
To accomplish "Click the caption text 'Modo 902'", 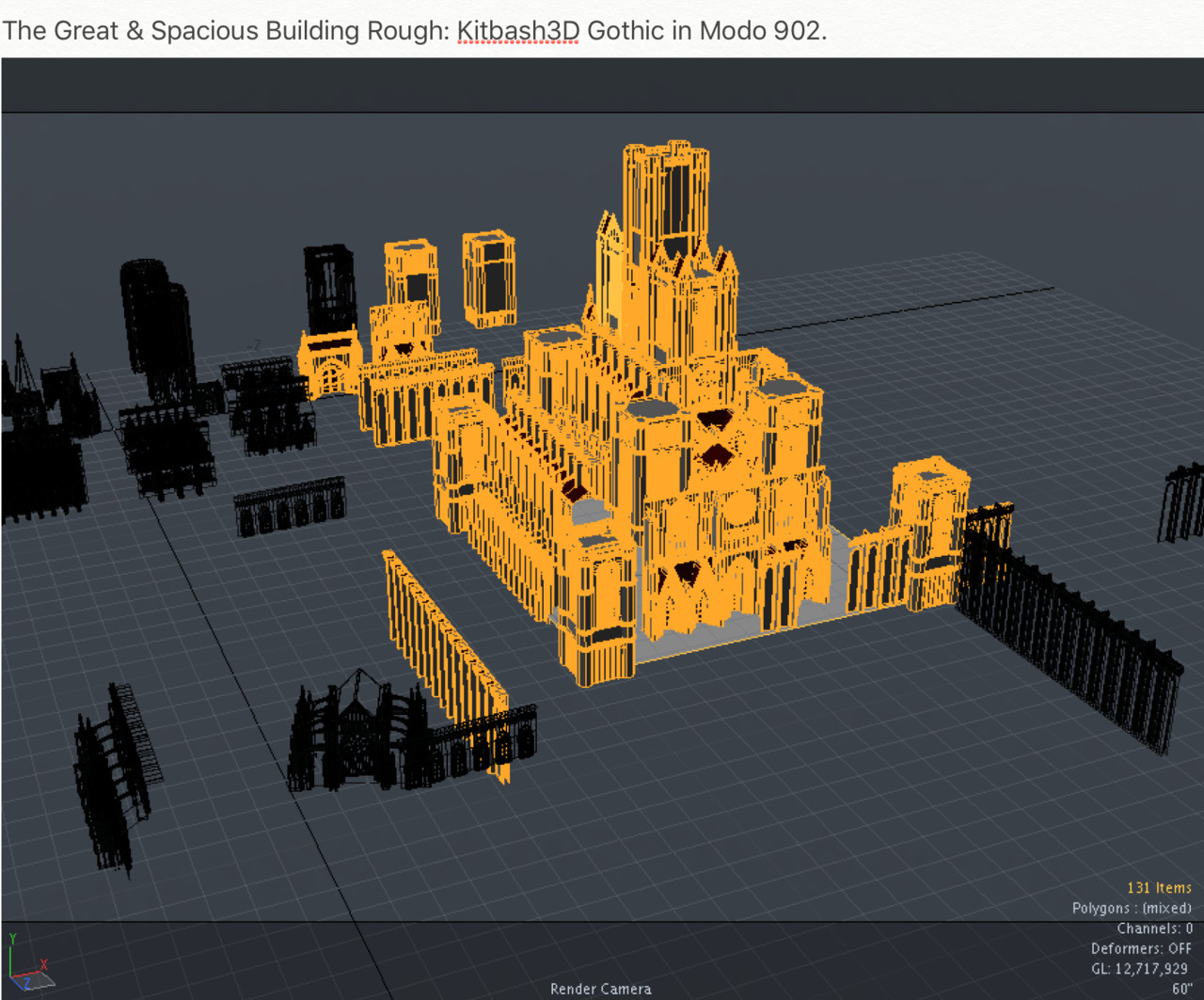I will pos(760,30).
